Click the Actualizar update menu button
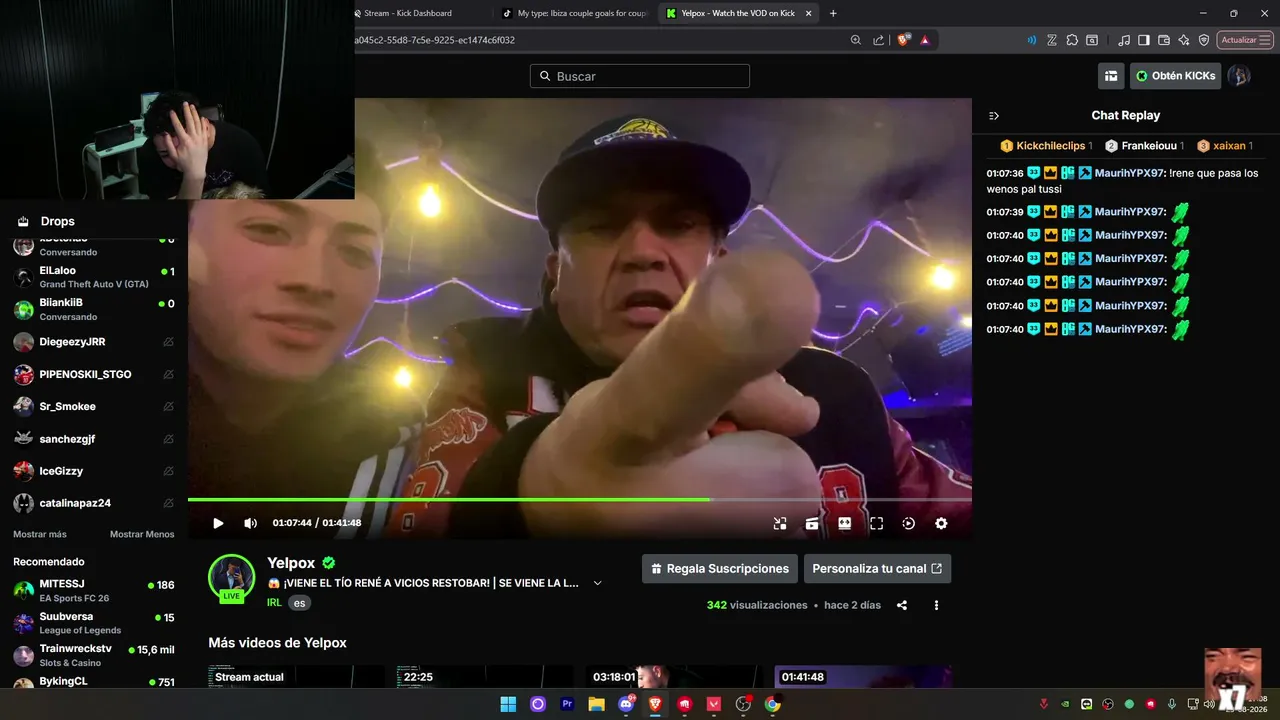 (1245, 40)
